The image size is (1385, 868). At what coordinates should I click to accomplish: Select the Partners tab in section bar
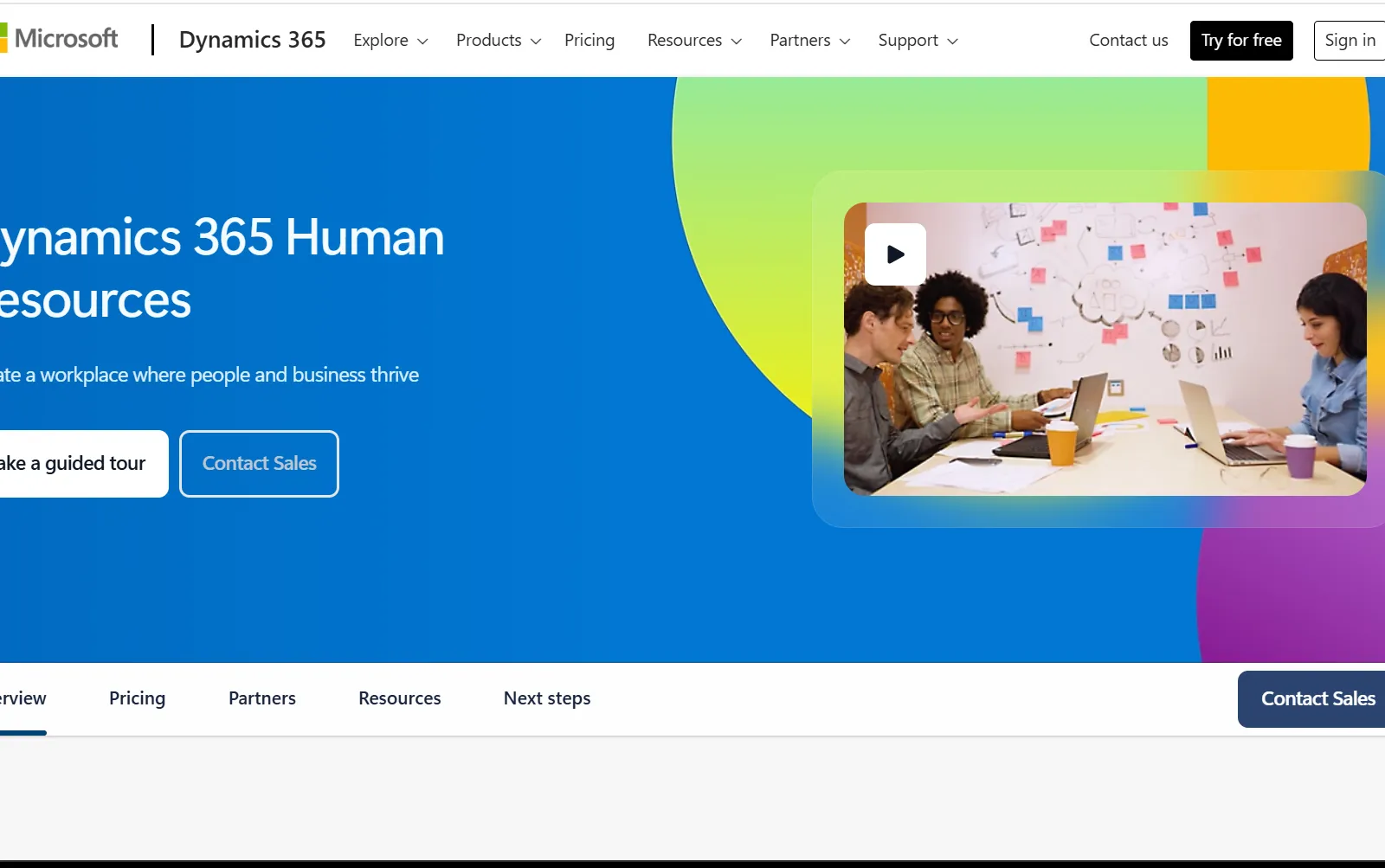tap(262, 698)
